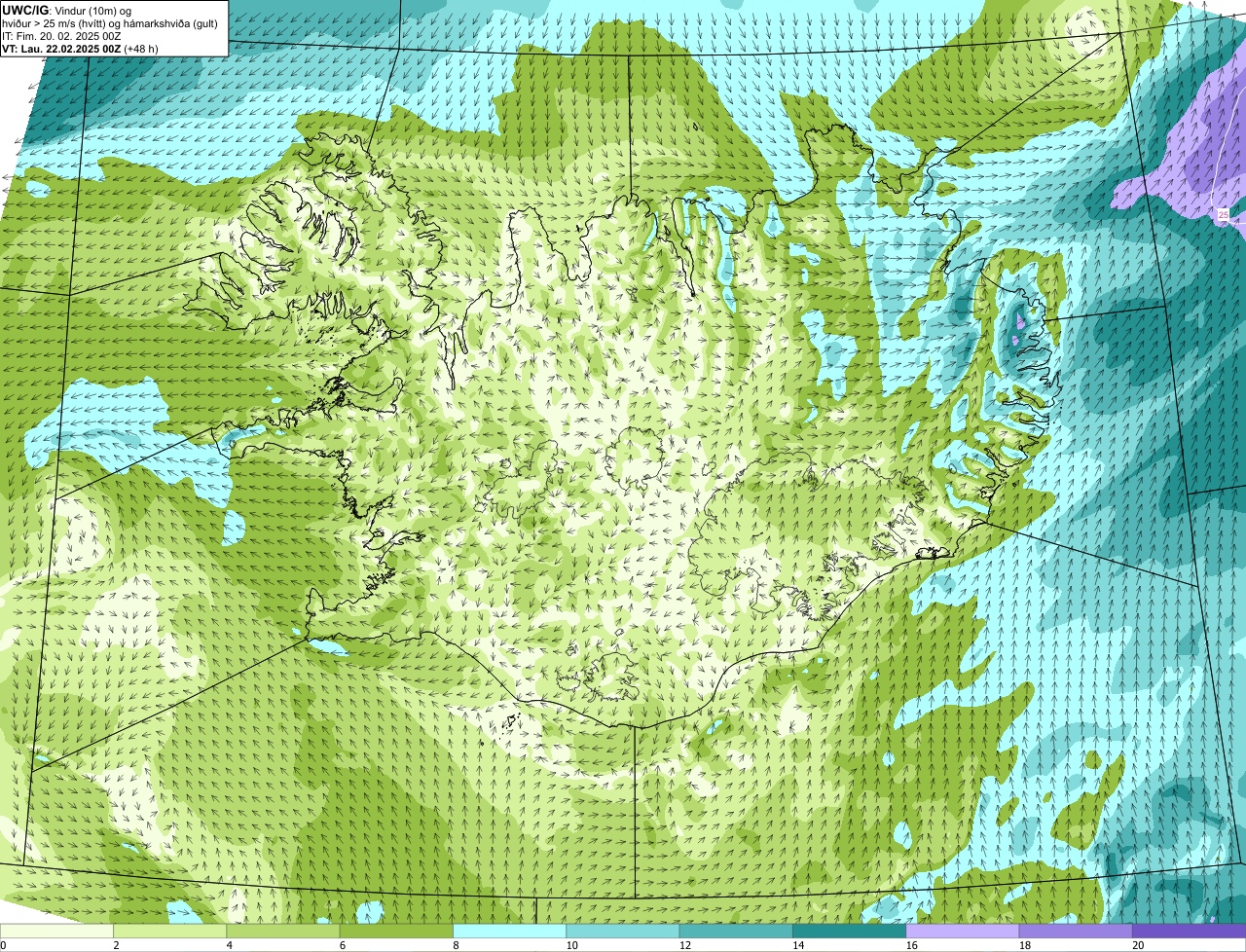Click the legend scale number '8'

455,944
